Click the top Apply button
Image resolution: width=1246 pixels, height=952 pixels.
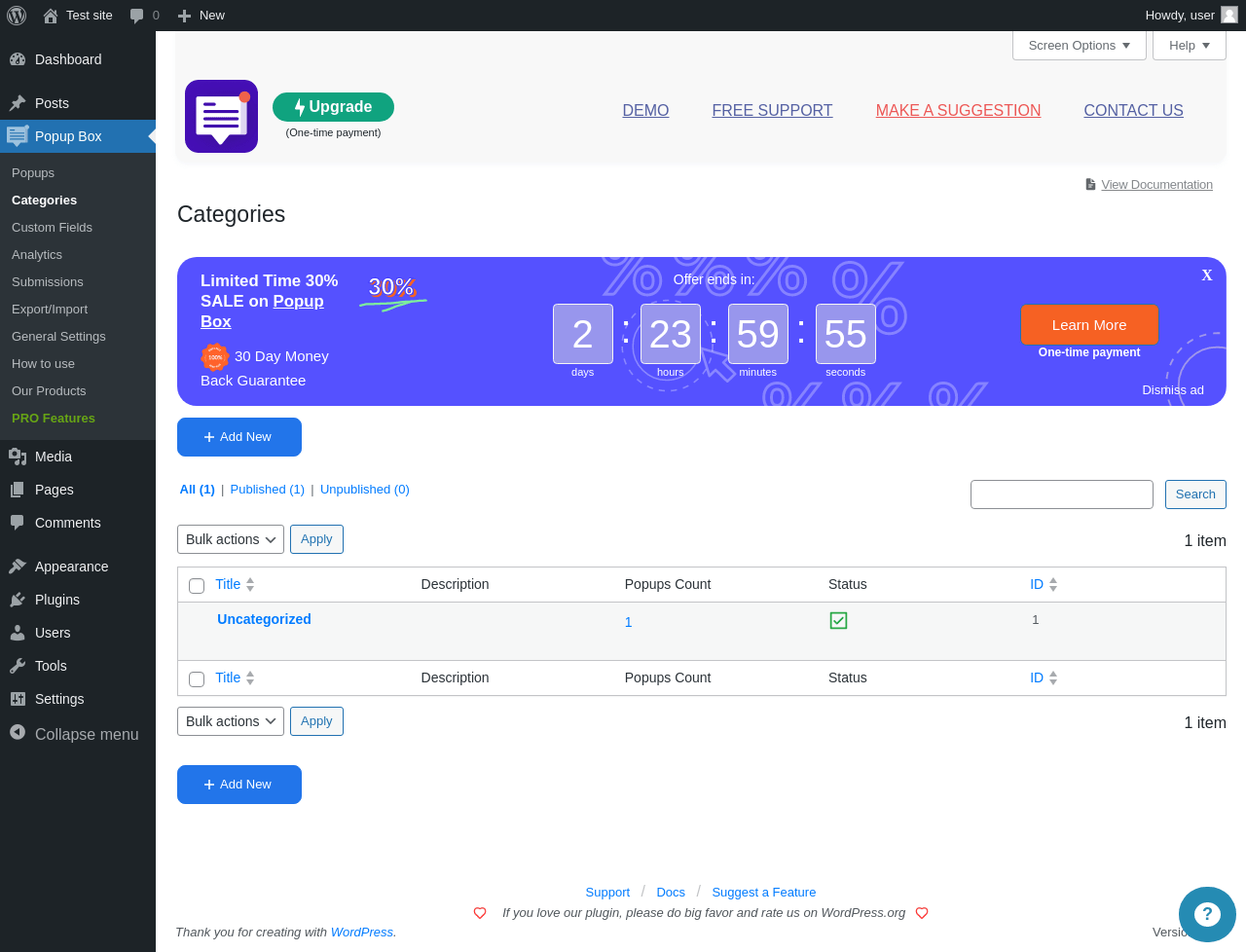point(316,539)
